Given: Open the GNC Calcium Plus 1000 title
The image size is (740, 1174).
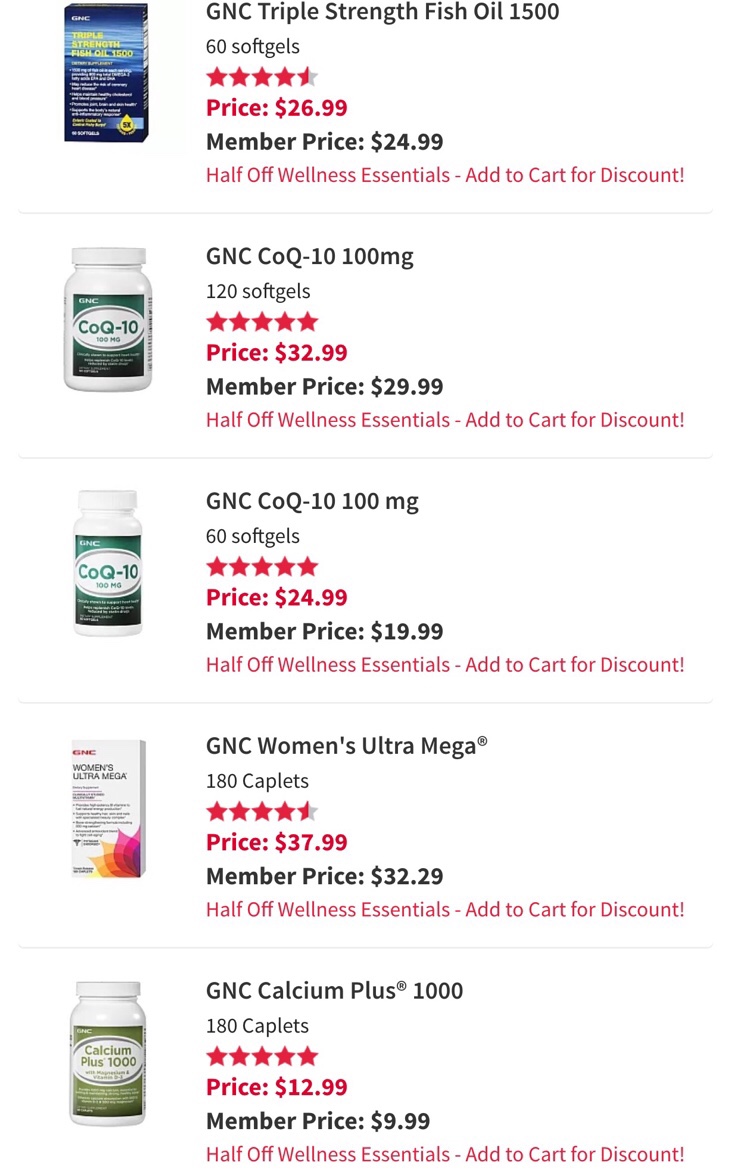Looking at the screenshot, I should 335,991.
